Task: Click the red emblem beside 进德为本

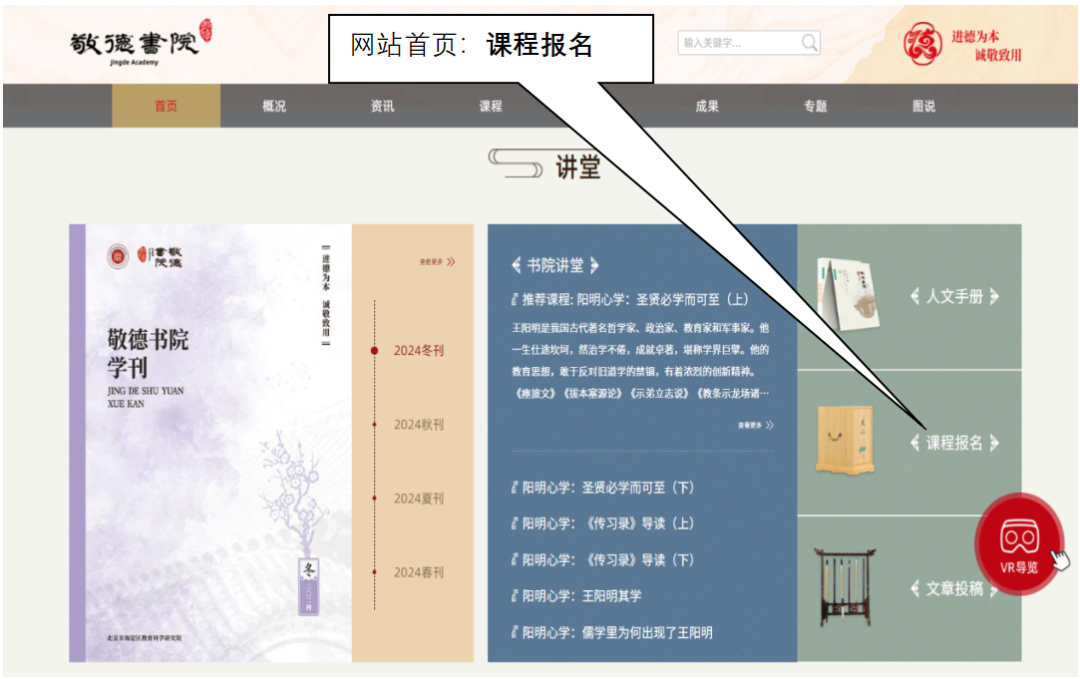Action: click(x=922, y=43)
